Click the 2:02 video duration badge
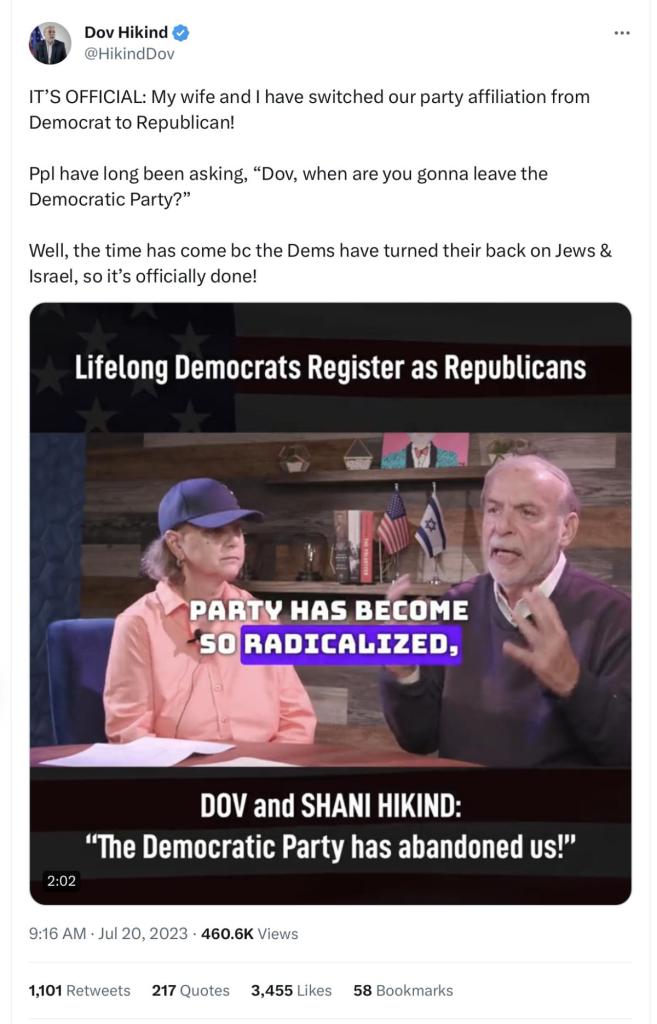 pyautogui.click(x=61, y=880)
